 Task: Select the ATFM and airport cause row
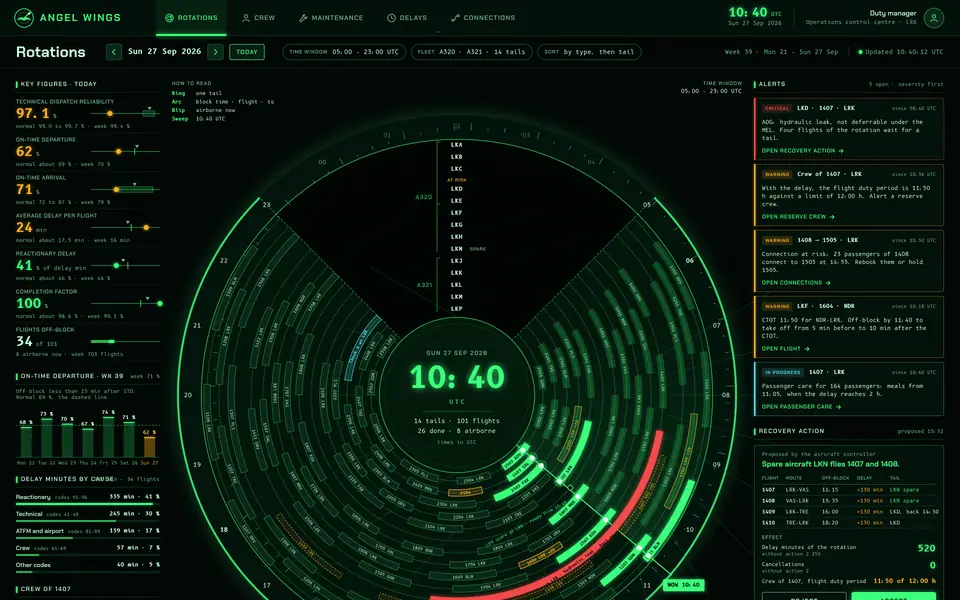click(x=88, y=533)
